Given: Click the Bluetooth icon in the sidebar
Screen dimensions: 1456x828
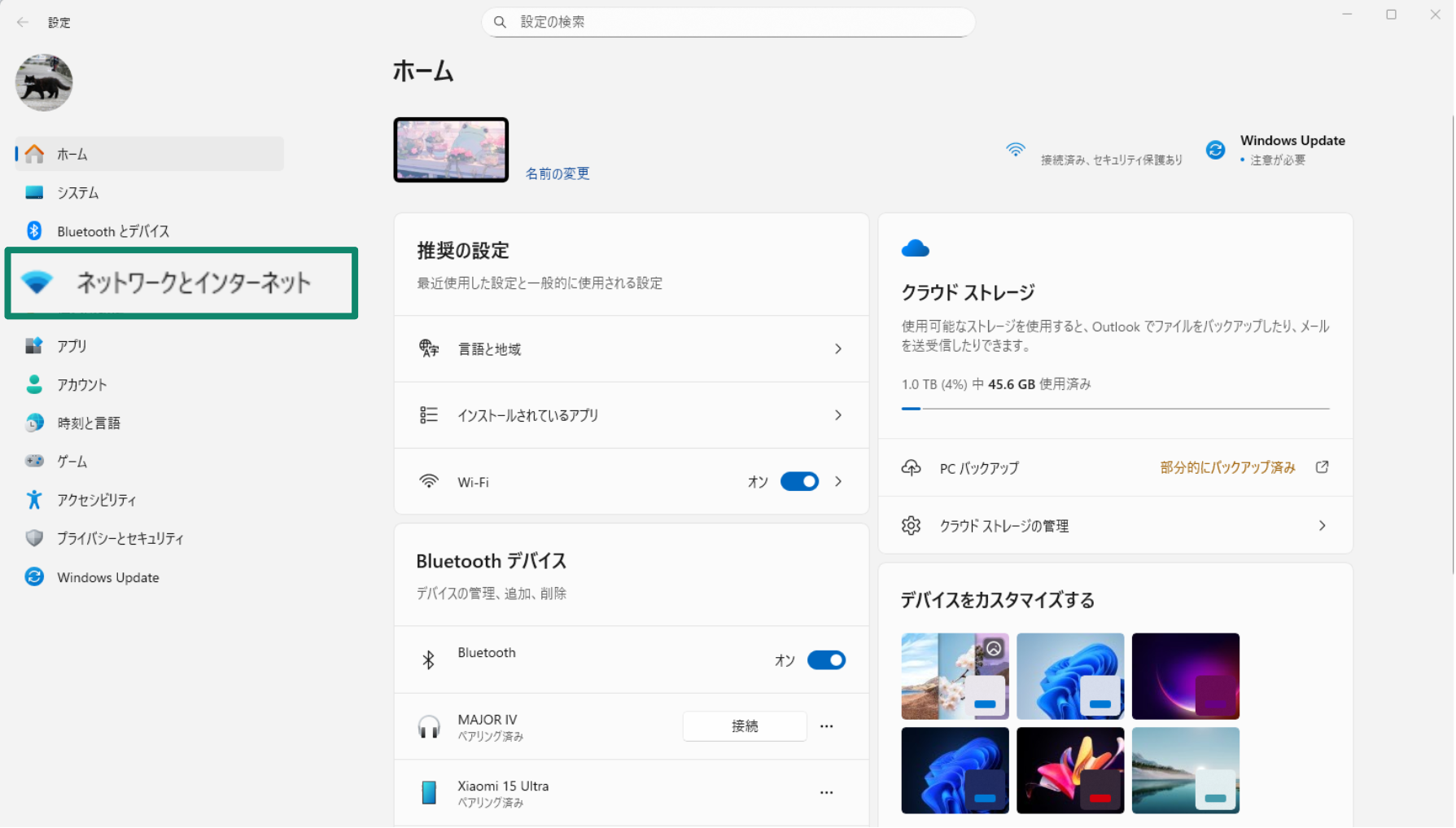Looking at the screenshot, I should 34,231.
